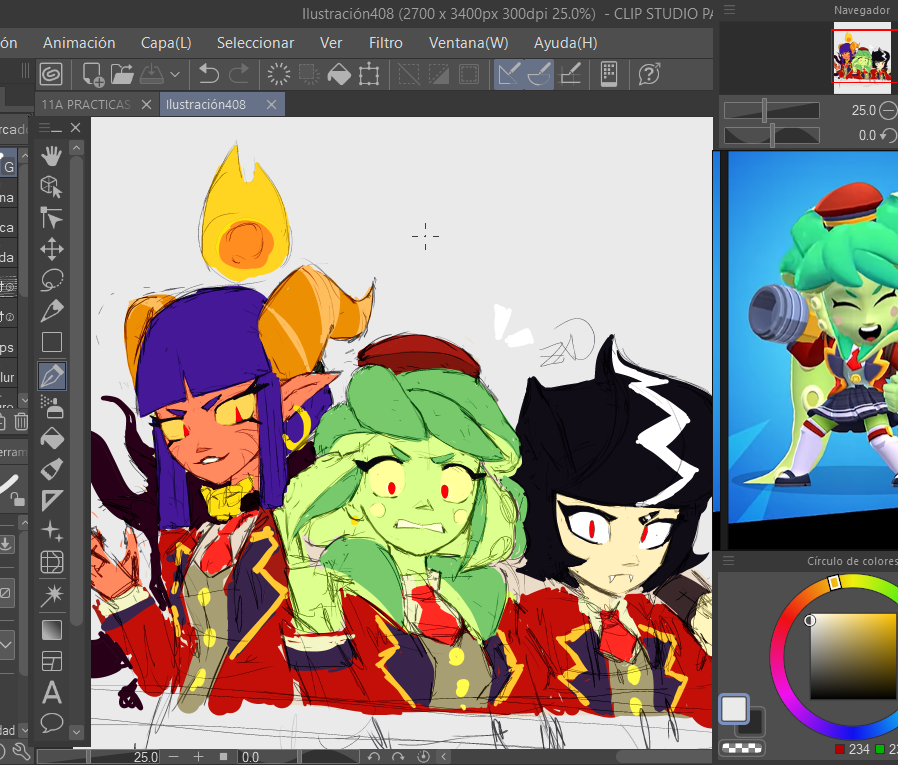Image resolution: width=898 pixels, height=765 pixels.
Task: Select the main drawing color swatch
Action: point(734,709)
